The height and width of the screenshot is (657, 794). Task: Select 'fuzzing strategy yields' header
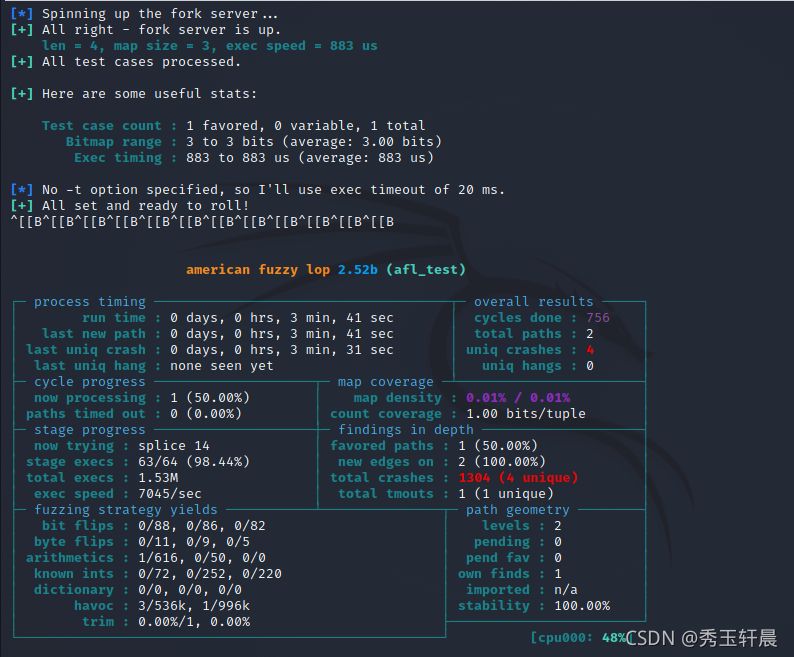[x=126, y=510]
